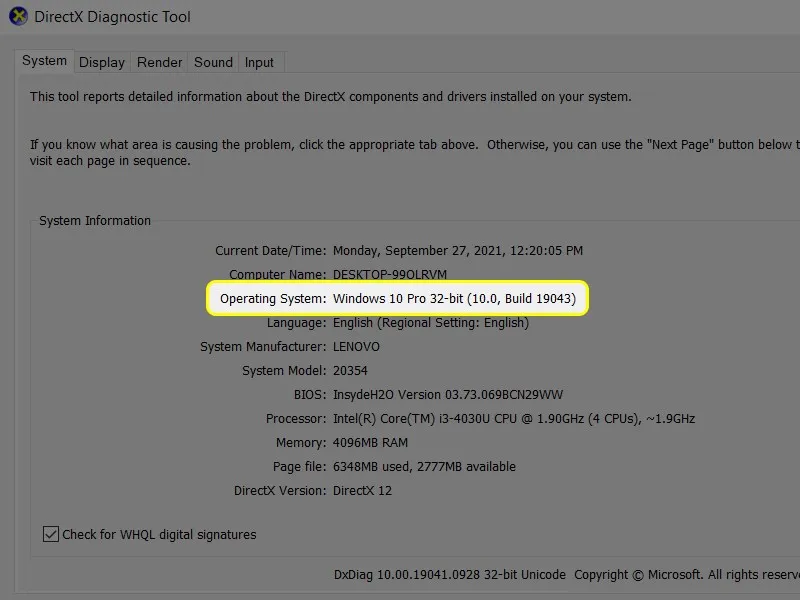Click the 4096MB RAM memory value
800x600 pixels.
(x=370, y=443)
